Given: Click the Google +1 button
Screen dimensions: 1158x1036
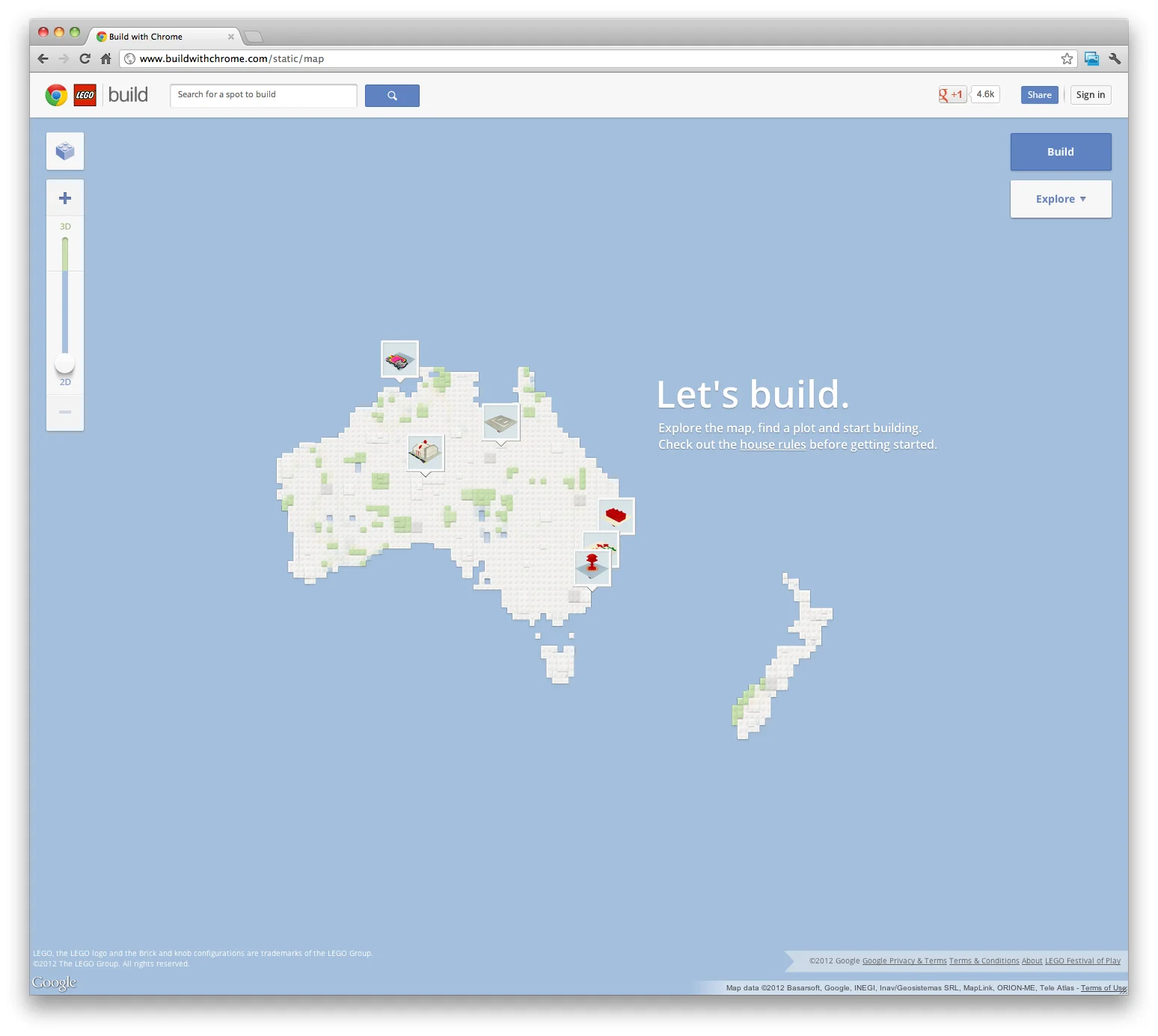Looking at the screenshot, I should pos(952,94).
